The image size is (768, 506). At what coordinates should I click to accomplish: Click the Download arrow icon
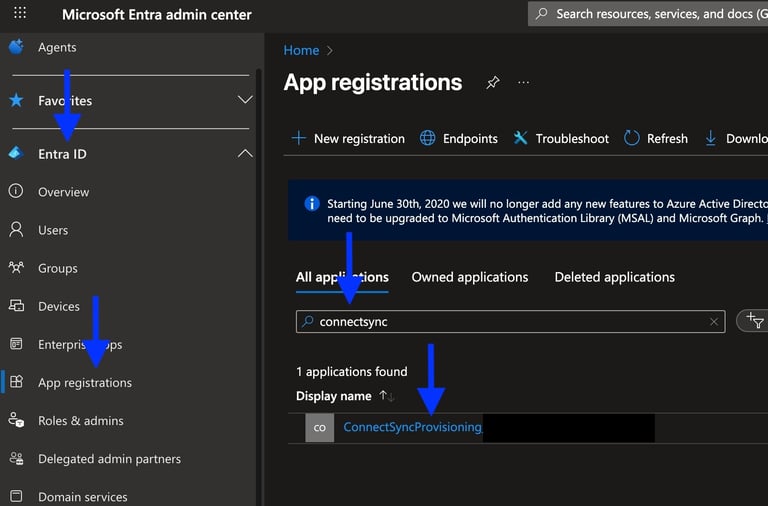pos(710,138)
